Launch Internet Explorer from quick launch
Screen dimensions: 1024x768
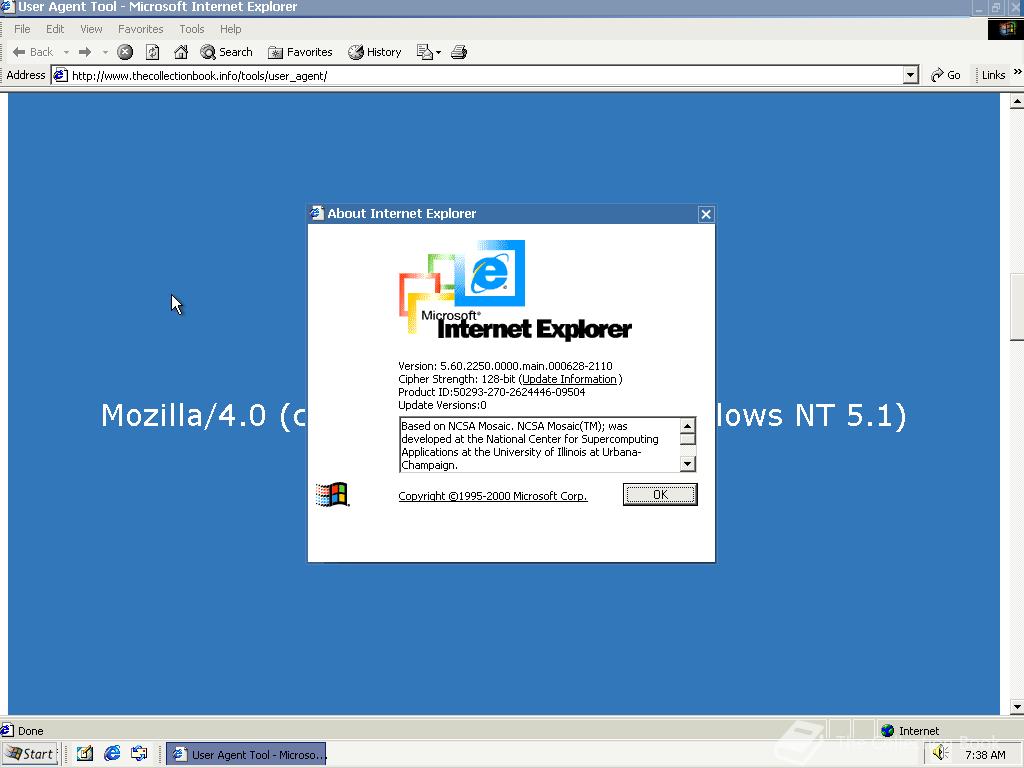(x=112, y=754)
